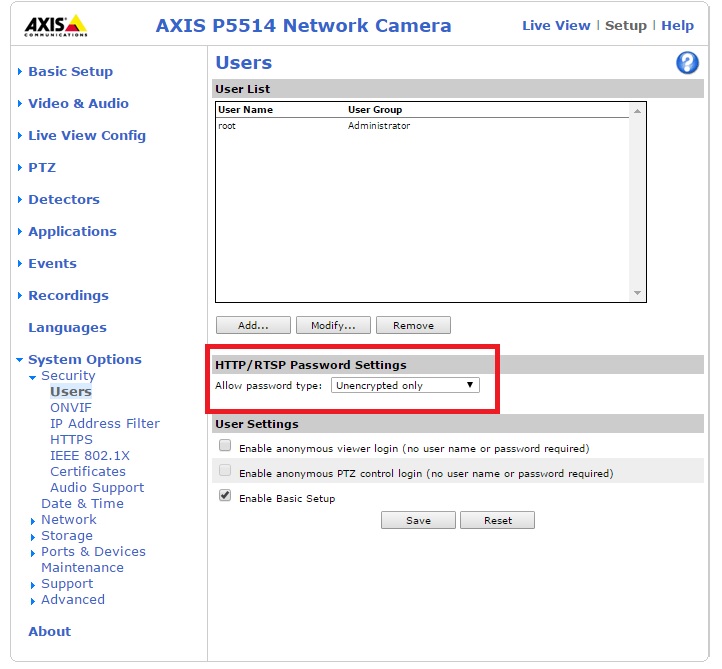Expand Live View Config section
The image size is (722, 669).
coord(87,135)
